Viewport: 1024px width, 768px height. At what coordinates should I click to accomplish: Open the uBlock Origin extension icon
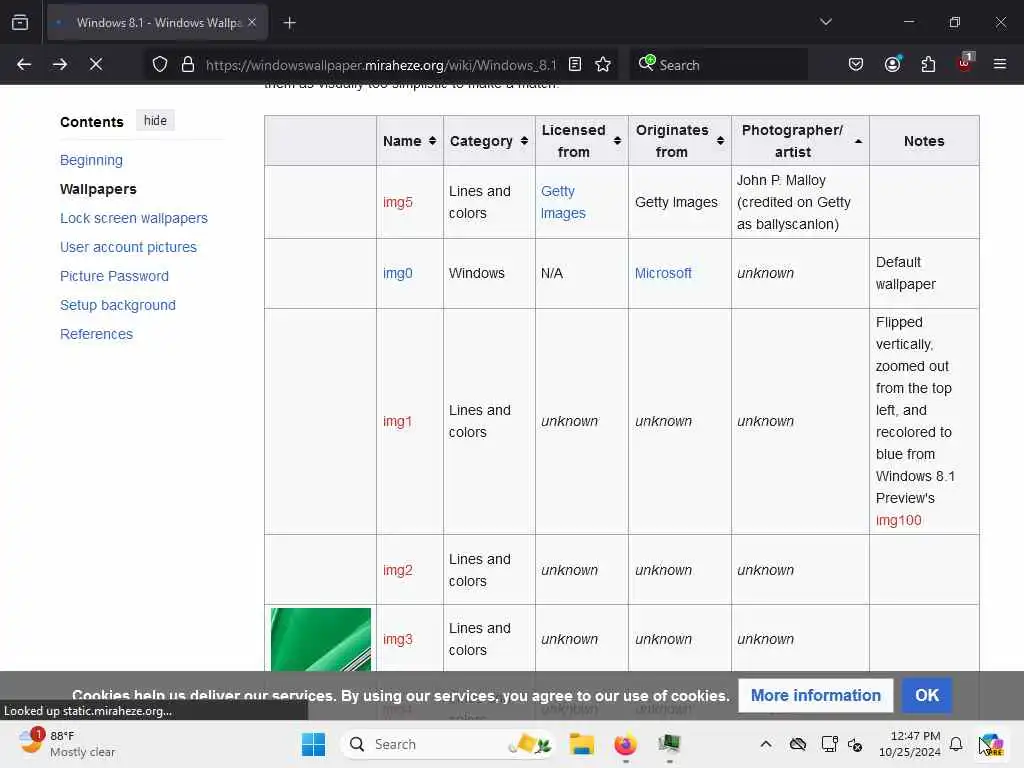click(965, 63)
